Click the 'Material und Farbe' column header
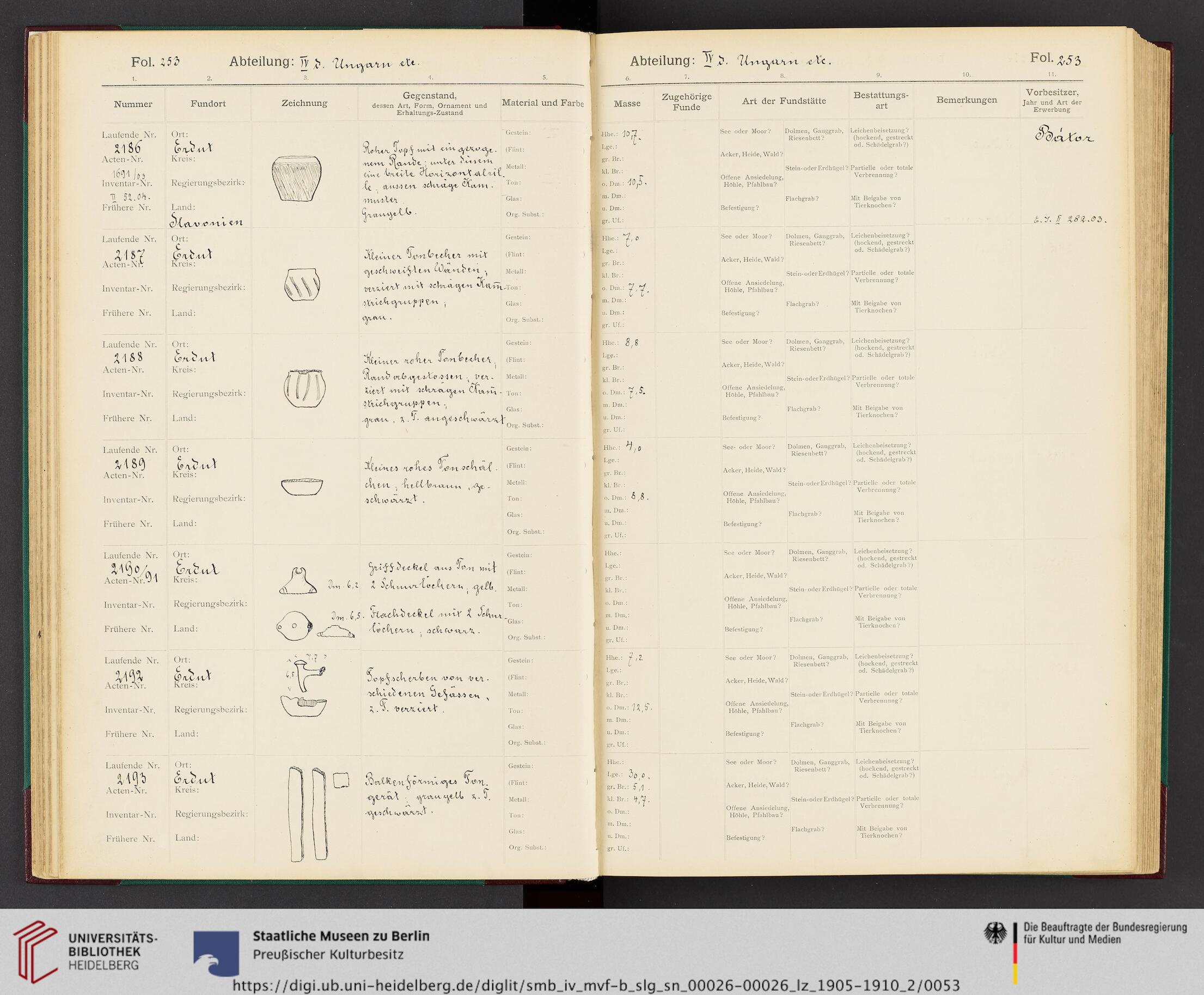This screenshot has height=995, width=1204. click(543, 103)
